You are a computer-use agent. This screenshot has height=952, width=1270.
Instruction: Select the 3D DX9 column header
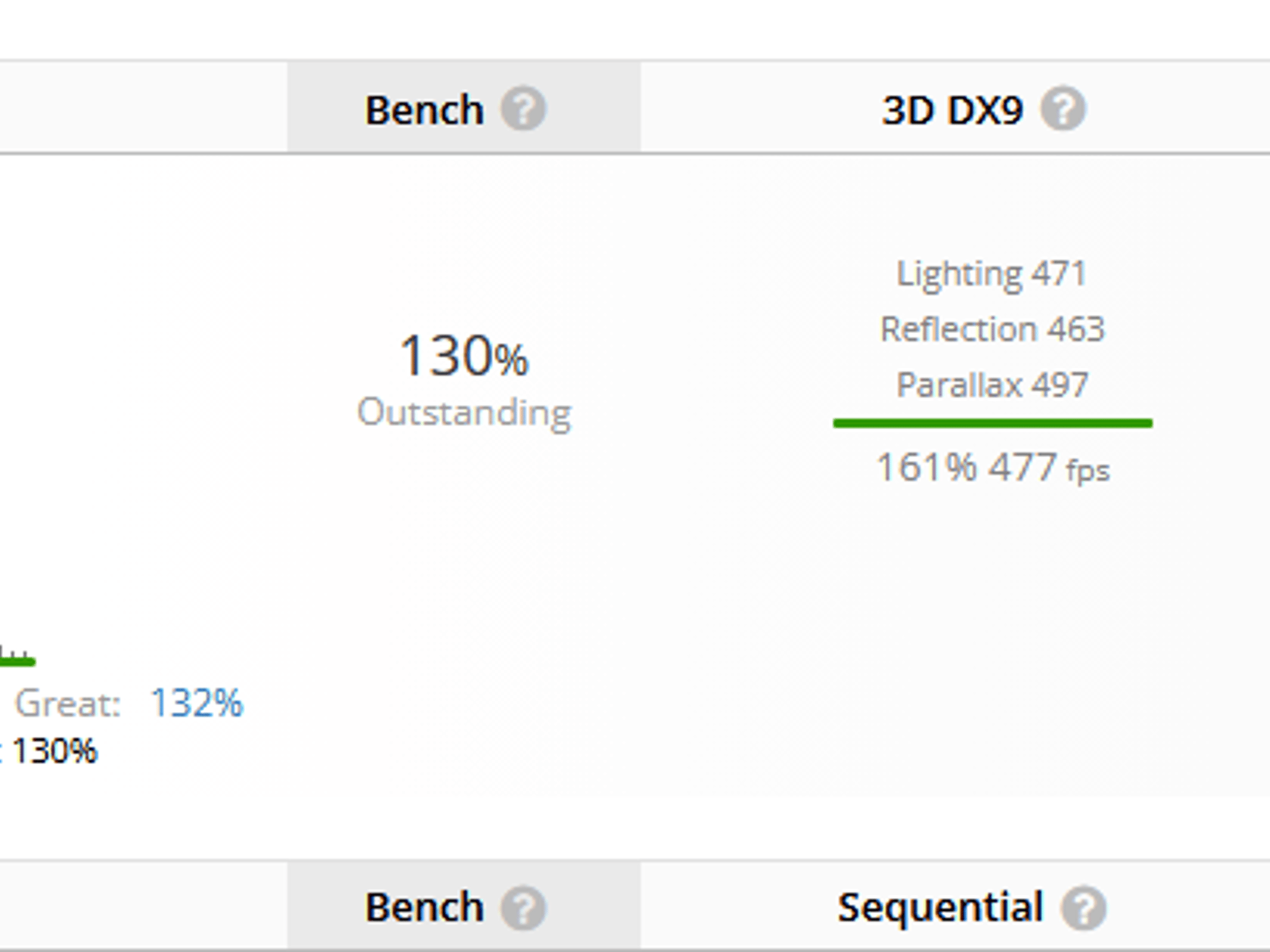952,109
